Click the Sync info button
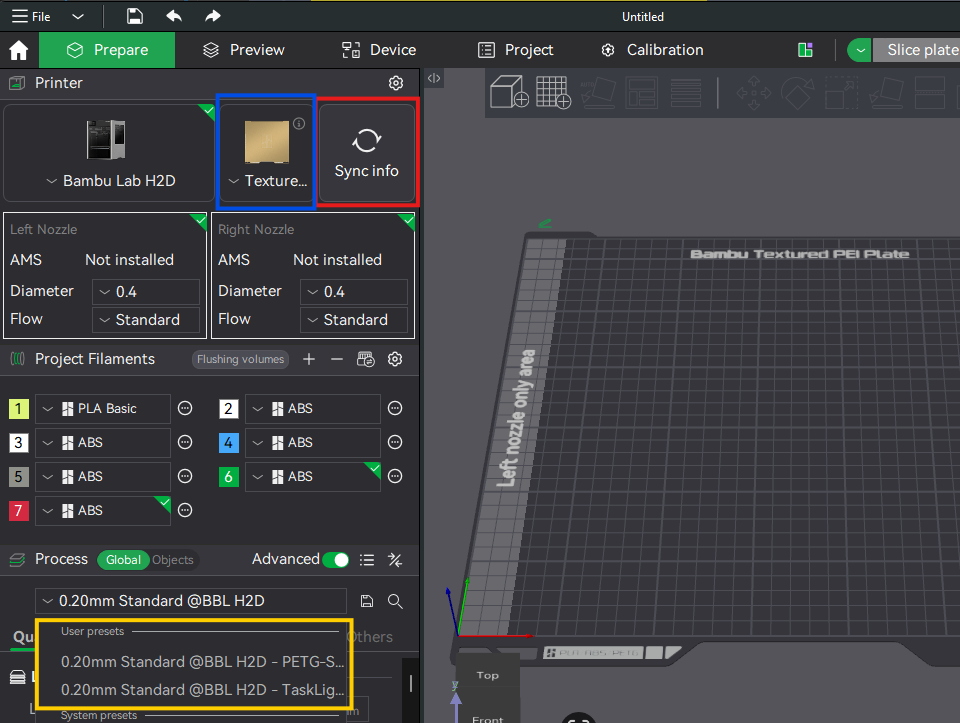The image size is (960, 723). pos(367,153)
